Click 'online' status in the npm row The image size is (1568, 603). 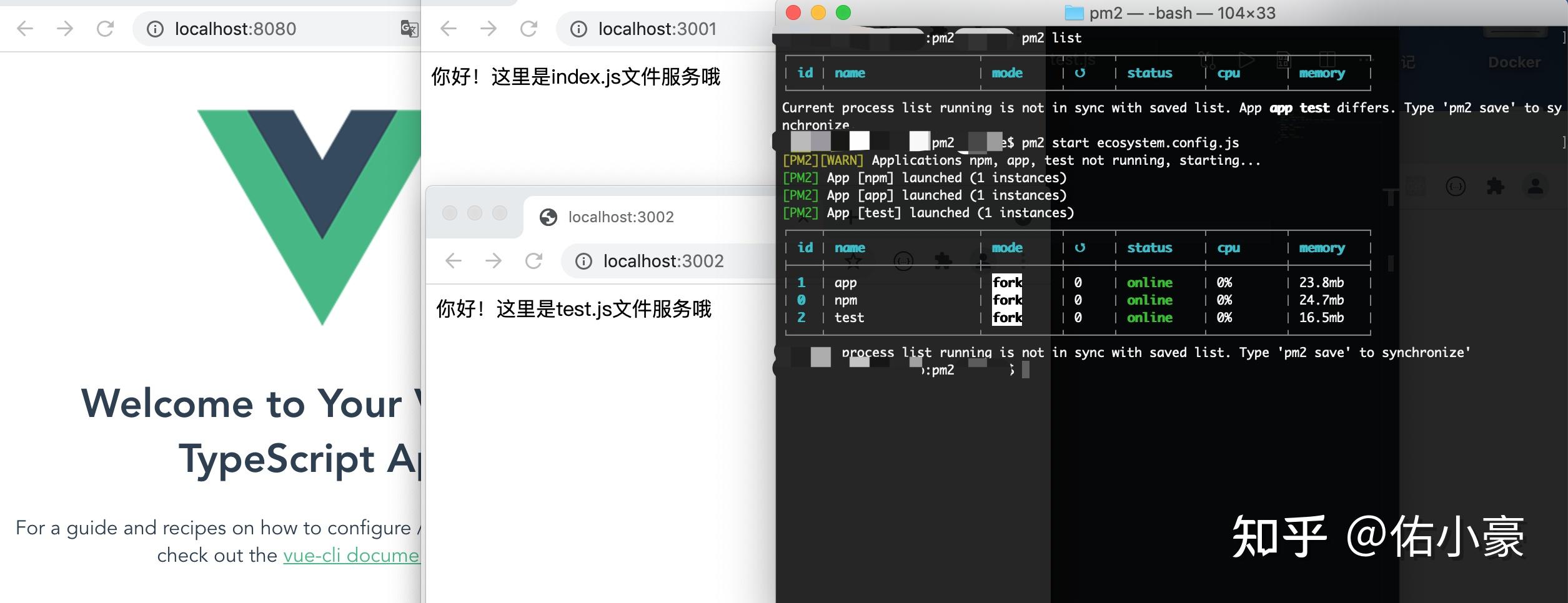(x=1149, y=300)
